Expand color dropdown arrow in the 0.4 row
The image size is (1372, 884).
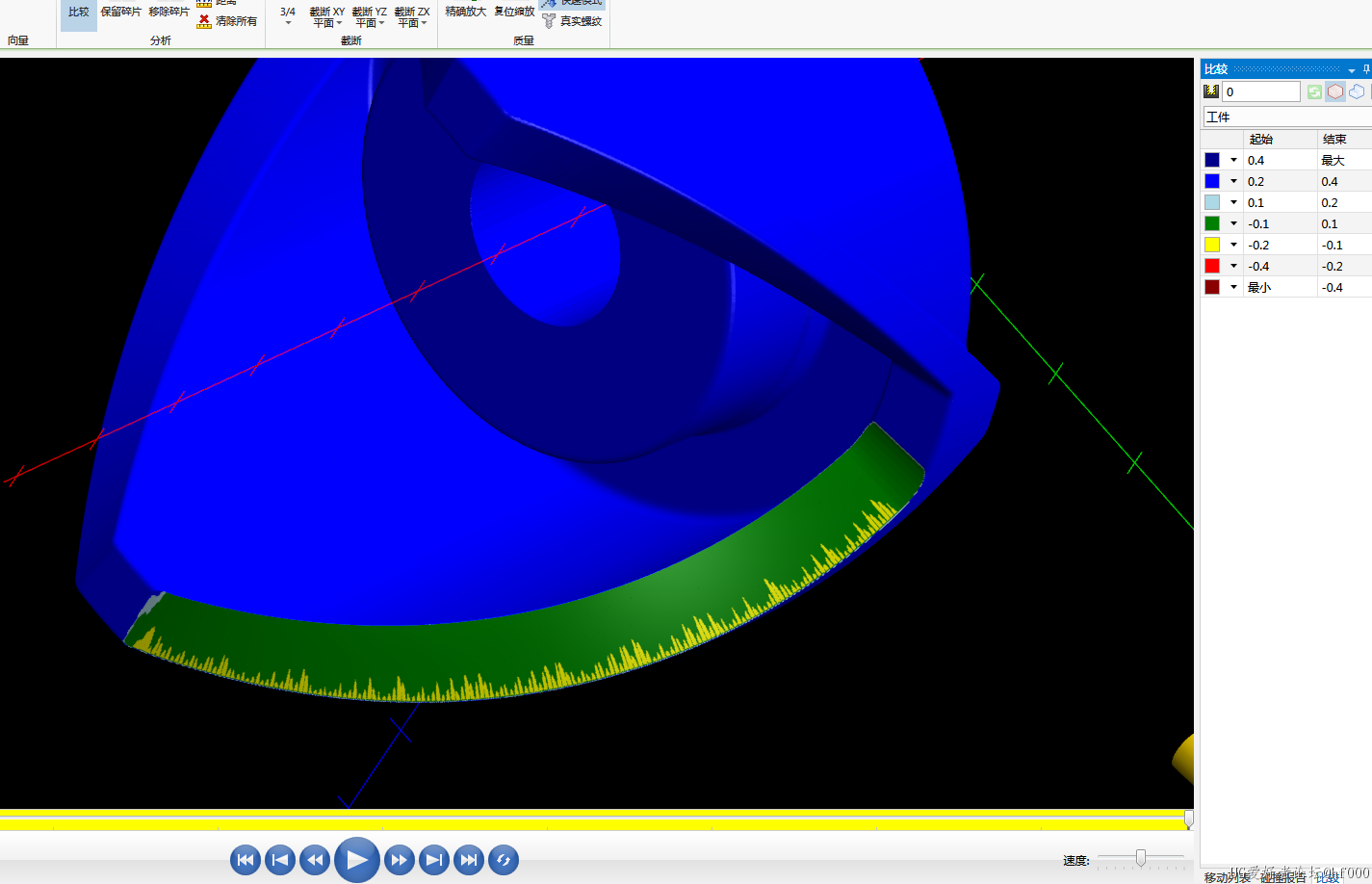(1233, 161)
